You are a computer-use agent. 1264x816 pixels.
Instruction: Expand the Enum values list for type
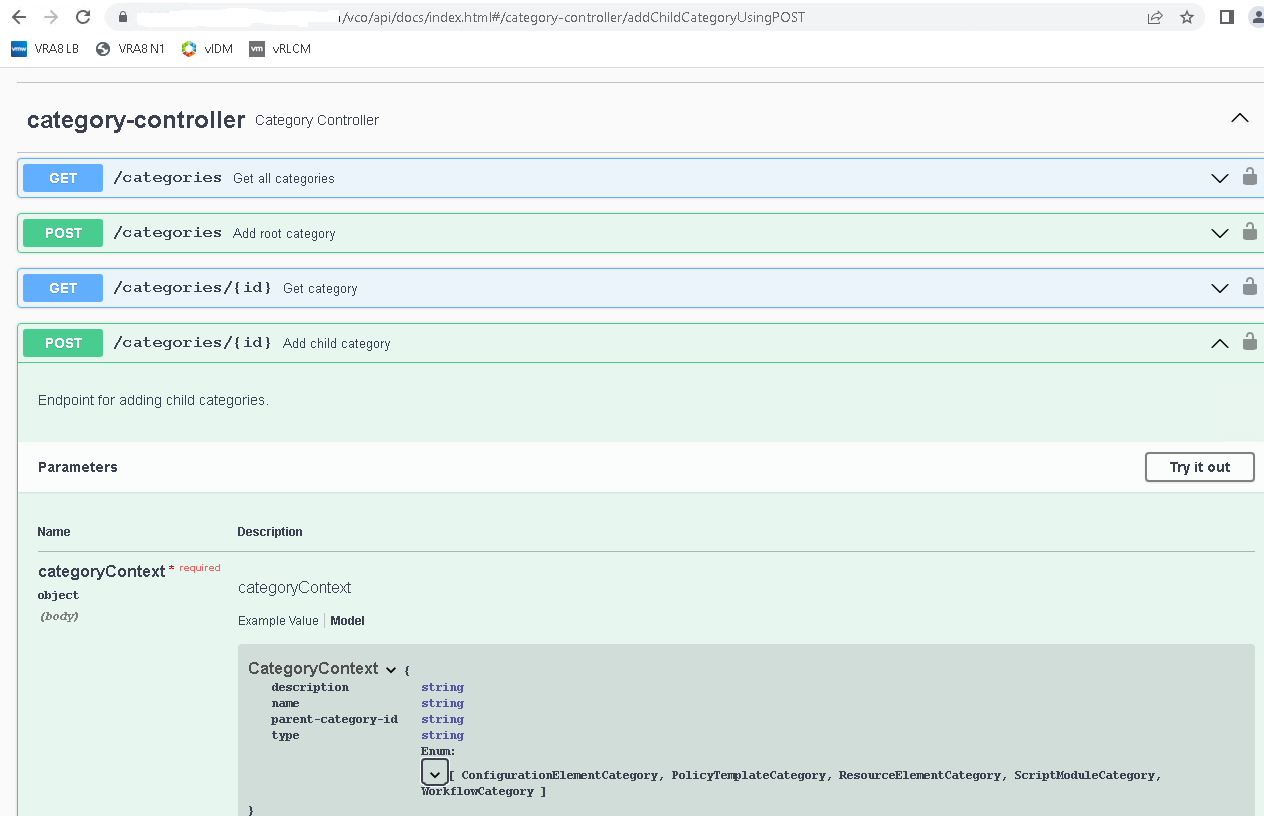pos(434,772)
